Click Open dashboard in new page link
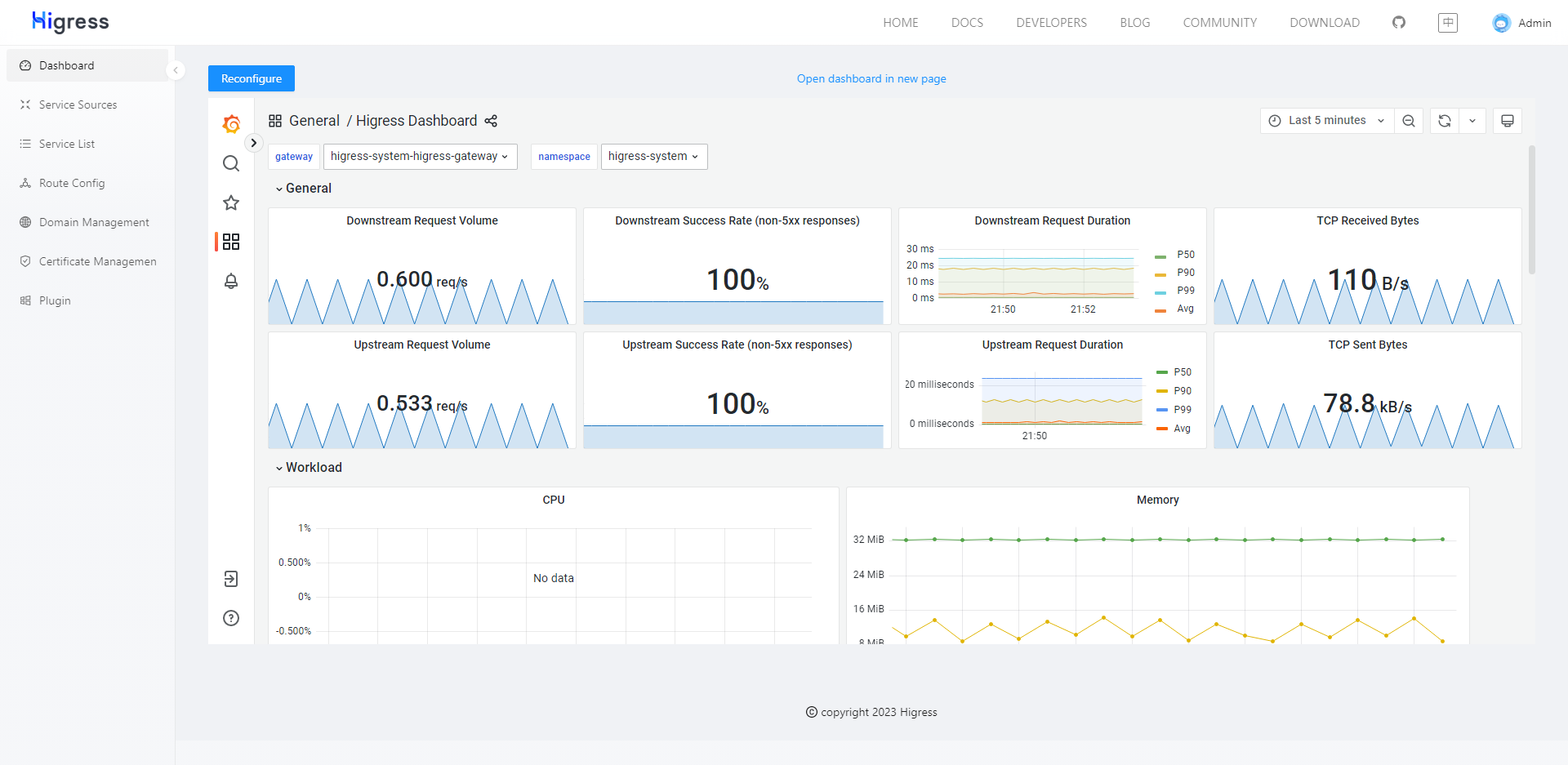This screenshot has height=765, width=1568. (871, 79)
